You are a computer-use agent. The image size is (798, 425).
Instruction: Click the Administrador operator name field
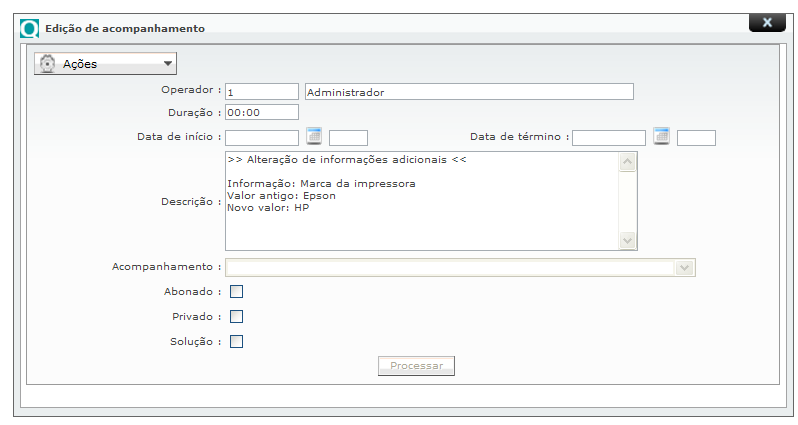tap(469, 92)
